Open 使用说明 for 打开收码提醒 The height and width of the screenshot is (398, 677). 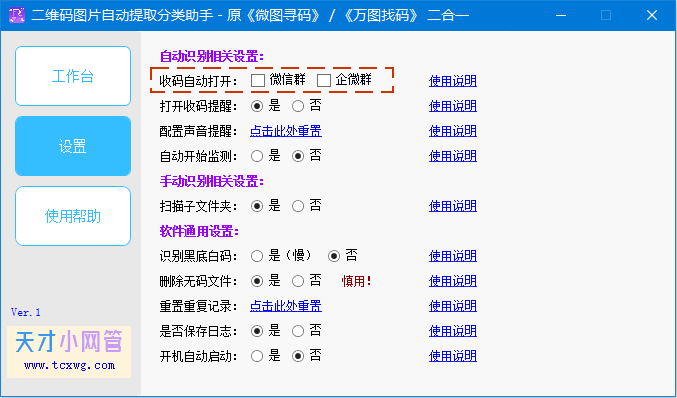click(452, 106)
